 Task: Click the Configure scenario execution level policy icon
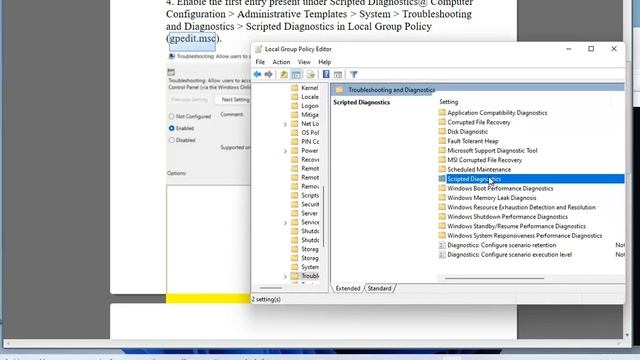point(442,254)
